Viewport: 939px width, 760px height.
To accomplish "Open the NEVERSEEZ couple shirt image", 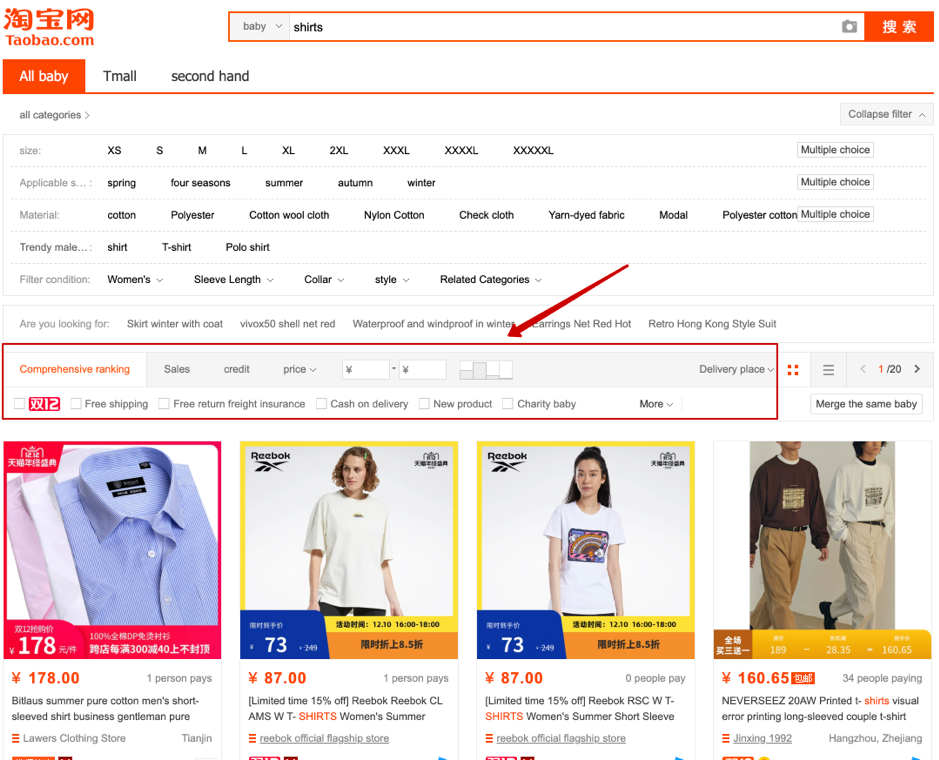I will (822, 550).
